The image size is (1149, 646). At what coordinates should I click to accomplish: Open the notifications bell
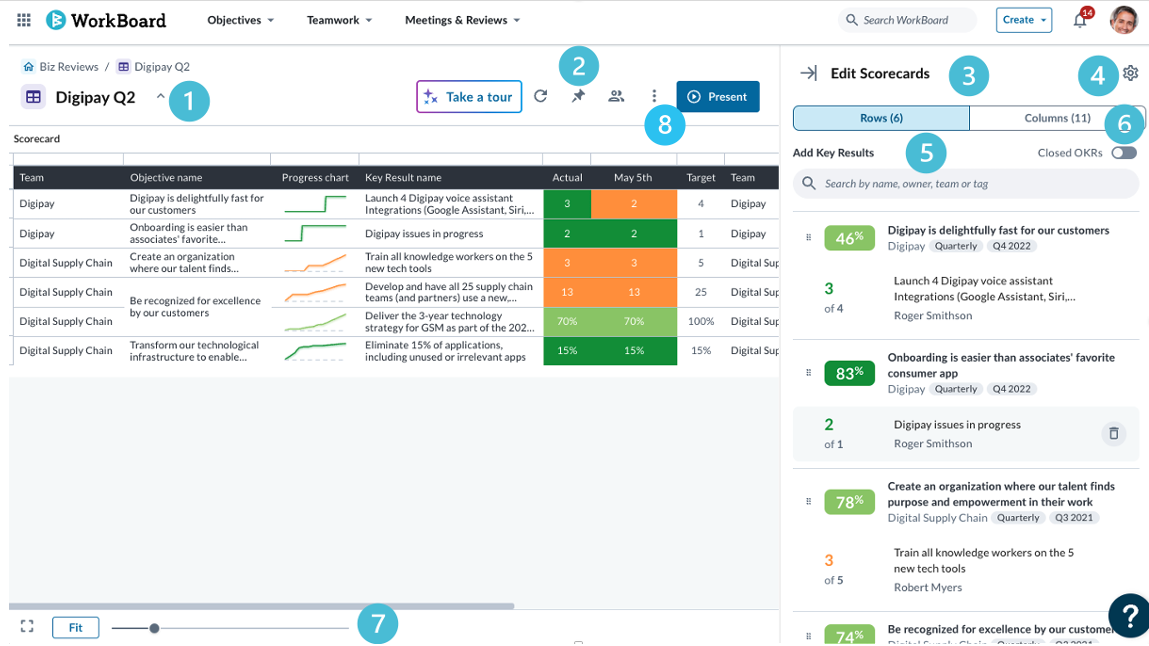point(1079,21)
